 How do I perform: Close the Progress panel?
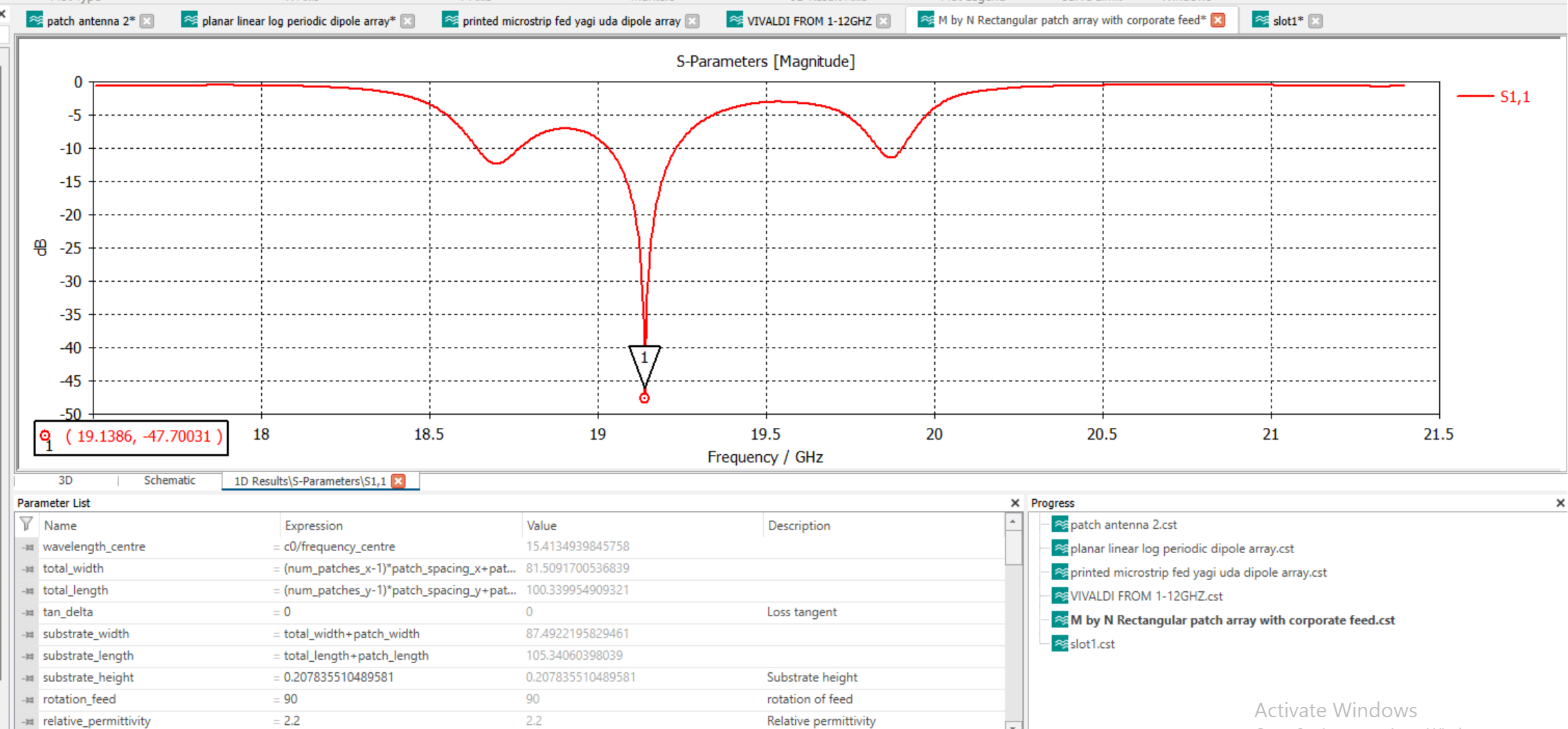click(x=1560, y=503)
